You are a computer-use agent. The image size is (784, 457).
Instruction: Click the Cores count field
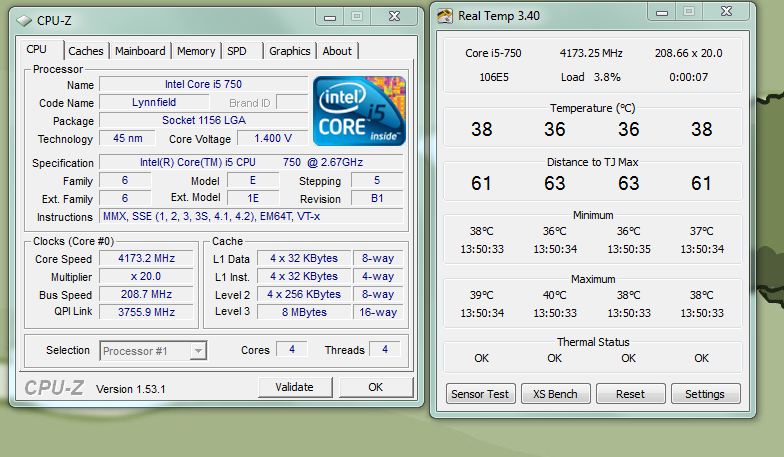click(x=292, y=349)
